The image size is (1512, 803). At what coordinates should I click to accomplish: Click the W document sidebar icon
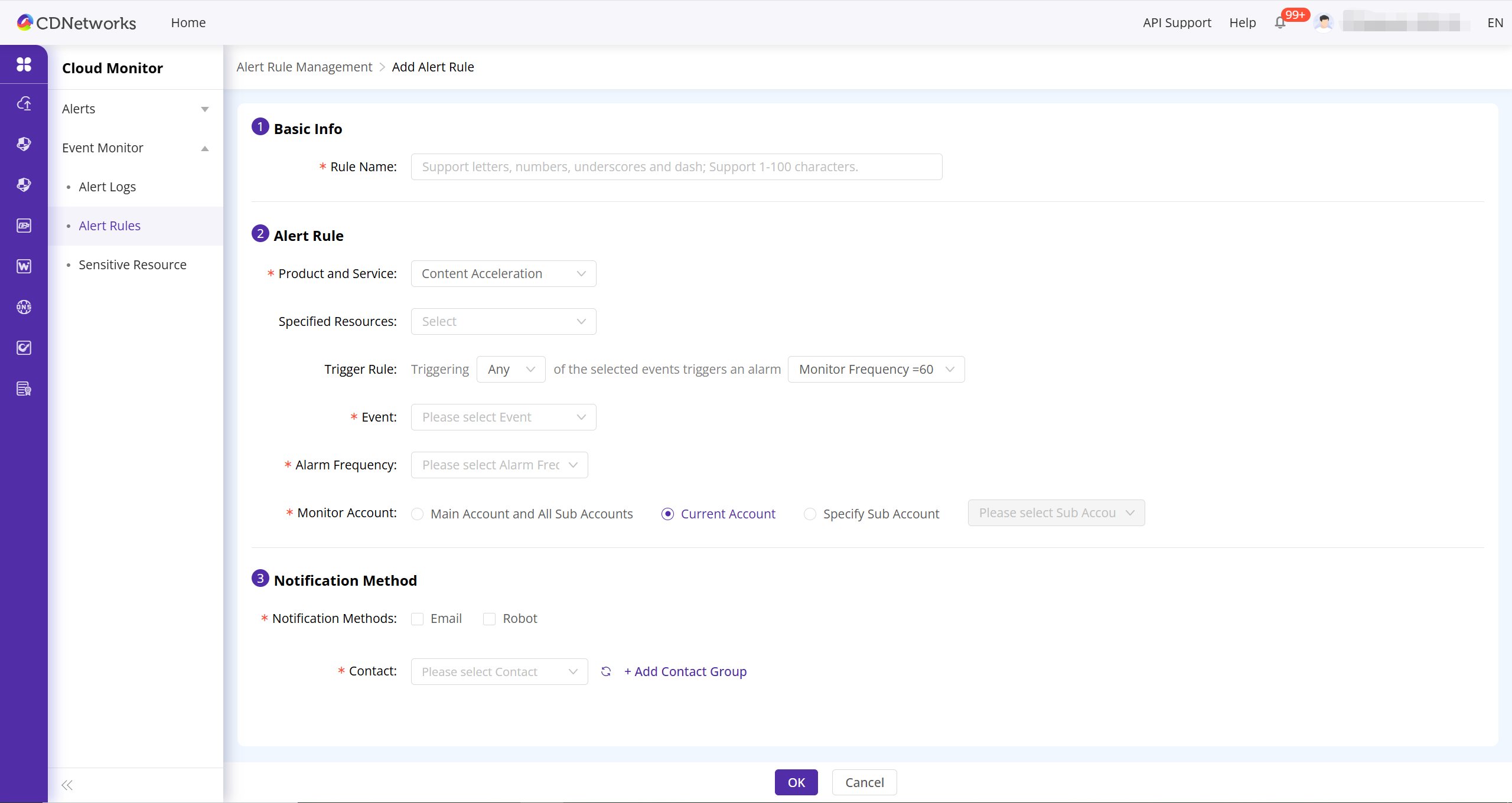pyautogui.click(x=24, y=266)
